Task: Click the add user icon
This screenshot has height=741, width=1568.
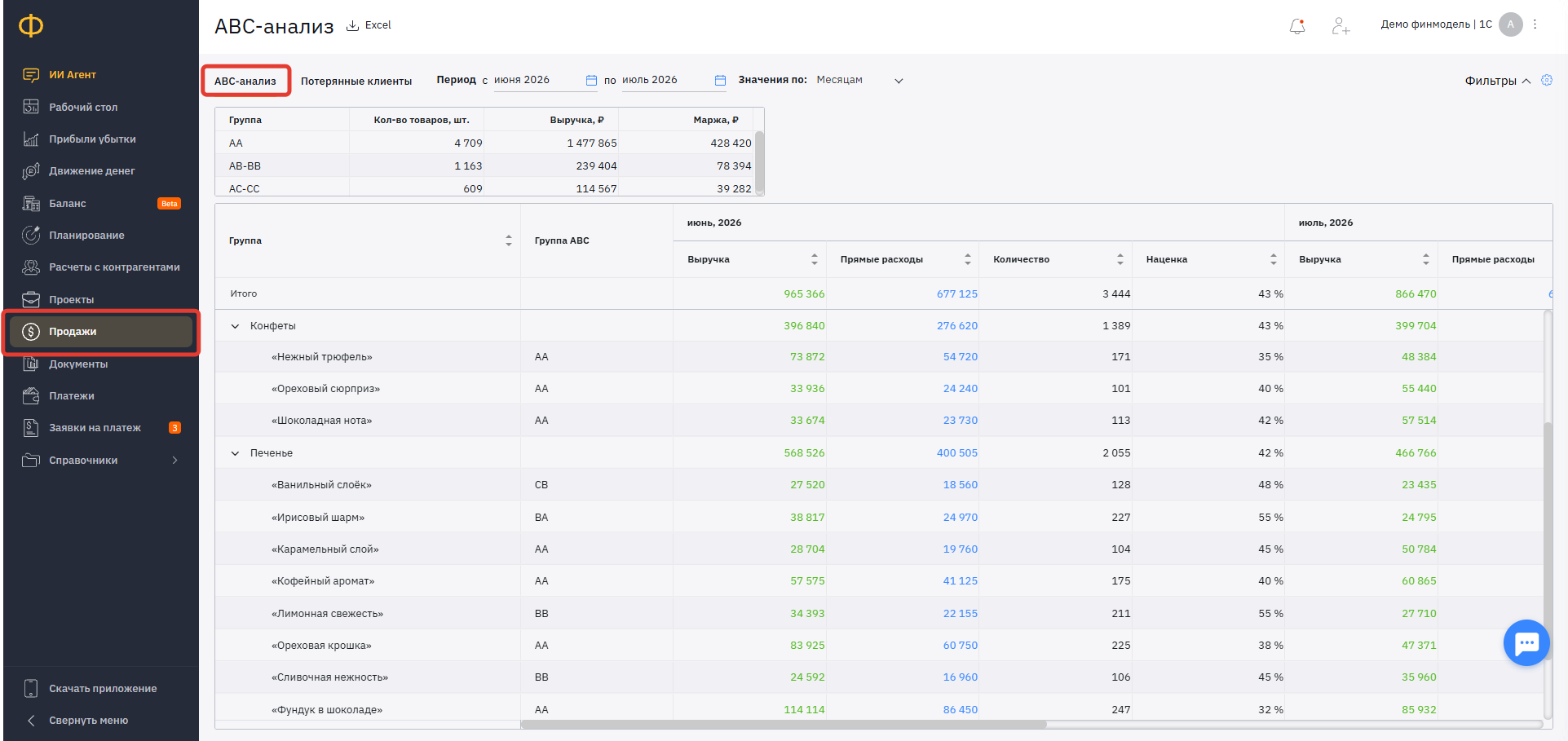Action: pyautogui.click(x=1341, y=26)
